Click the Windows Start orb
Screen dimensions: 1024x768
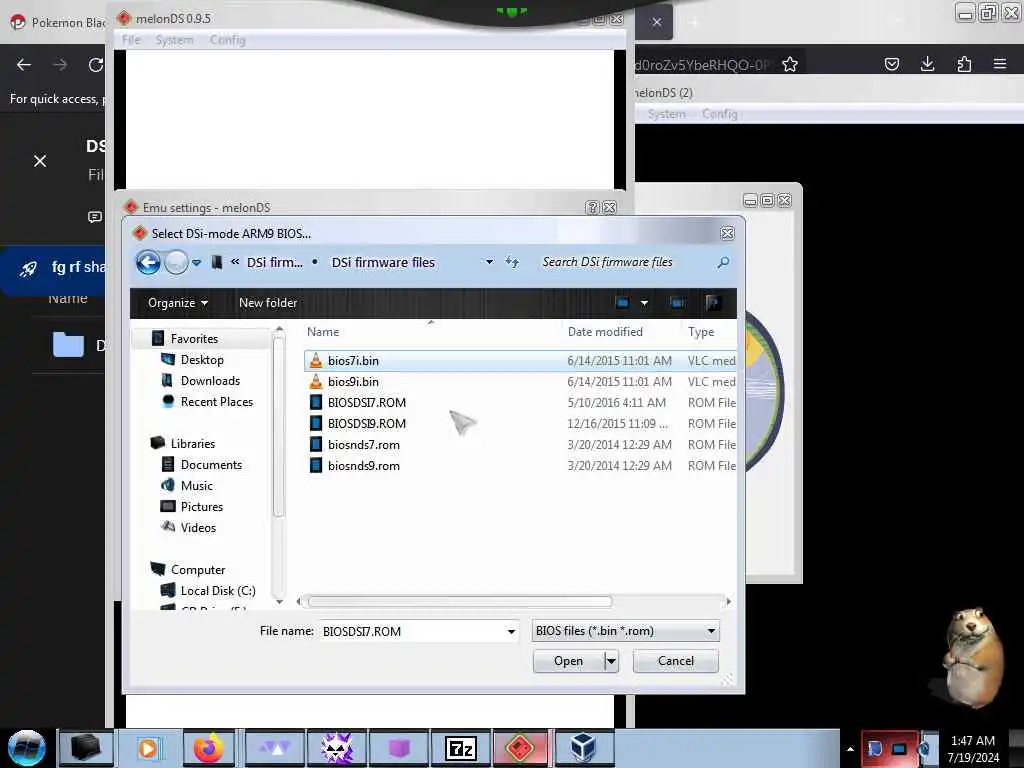click(26, 748)
